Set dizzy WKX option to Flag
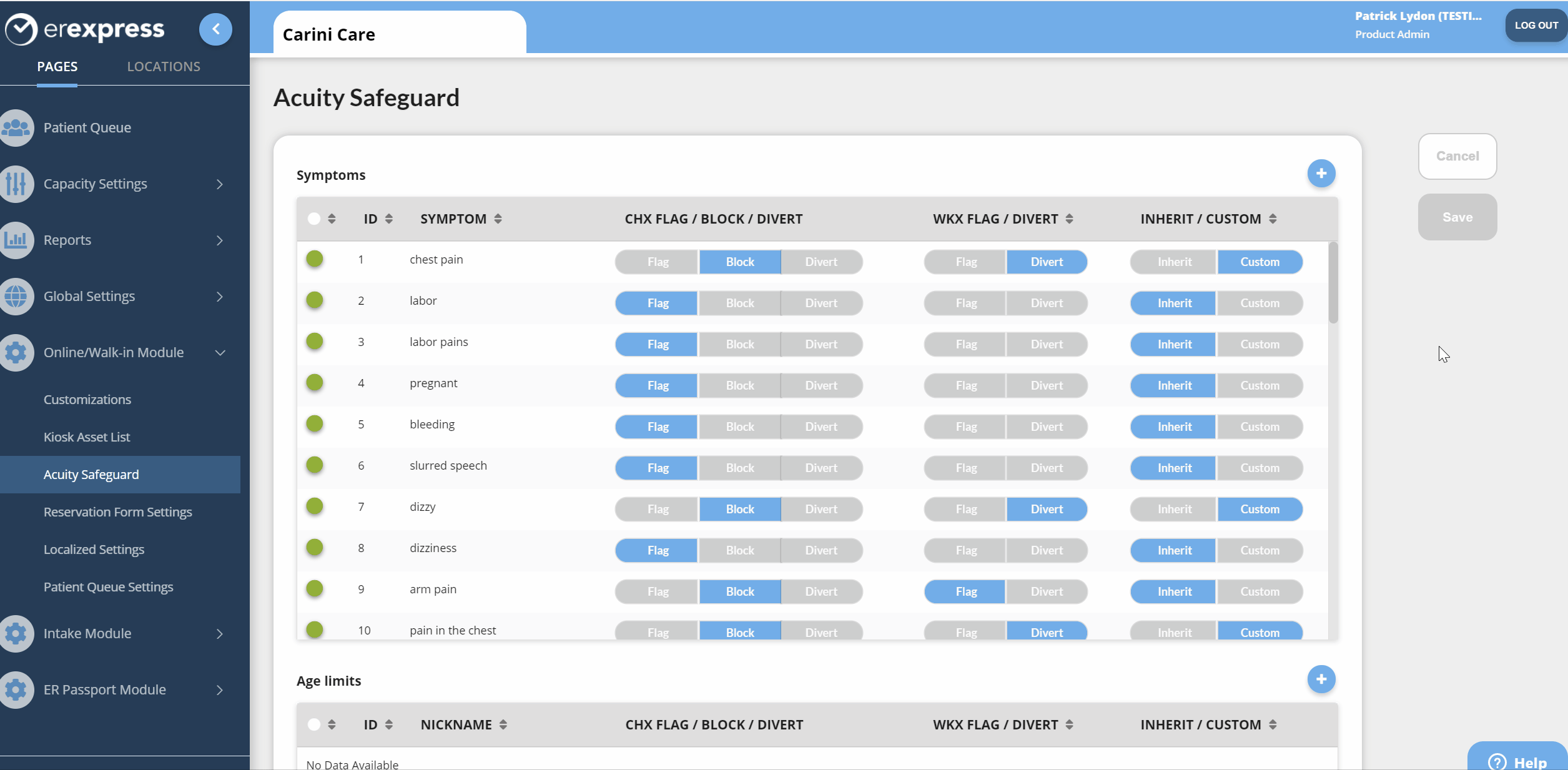The image size is (1568, 770). pos(965,510)
